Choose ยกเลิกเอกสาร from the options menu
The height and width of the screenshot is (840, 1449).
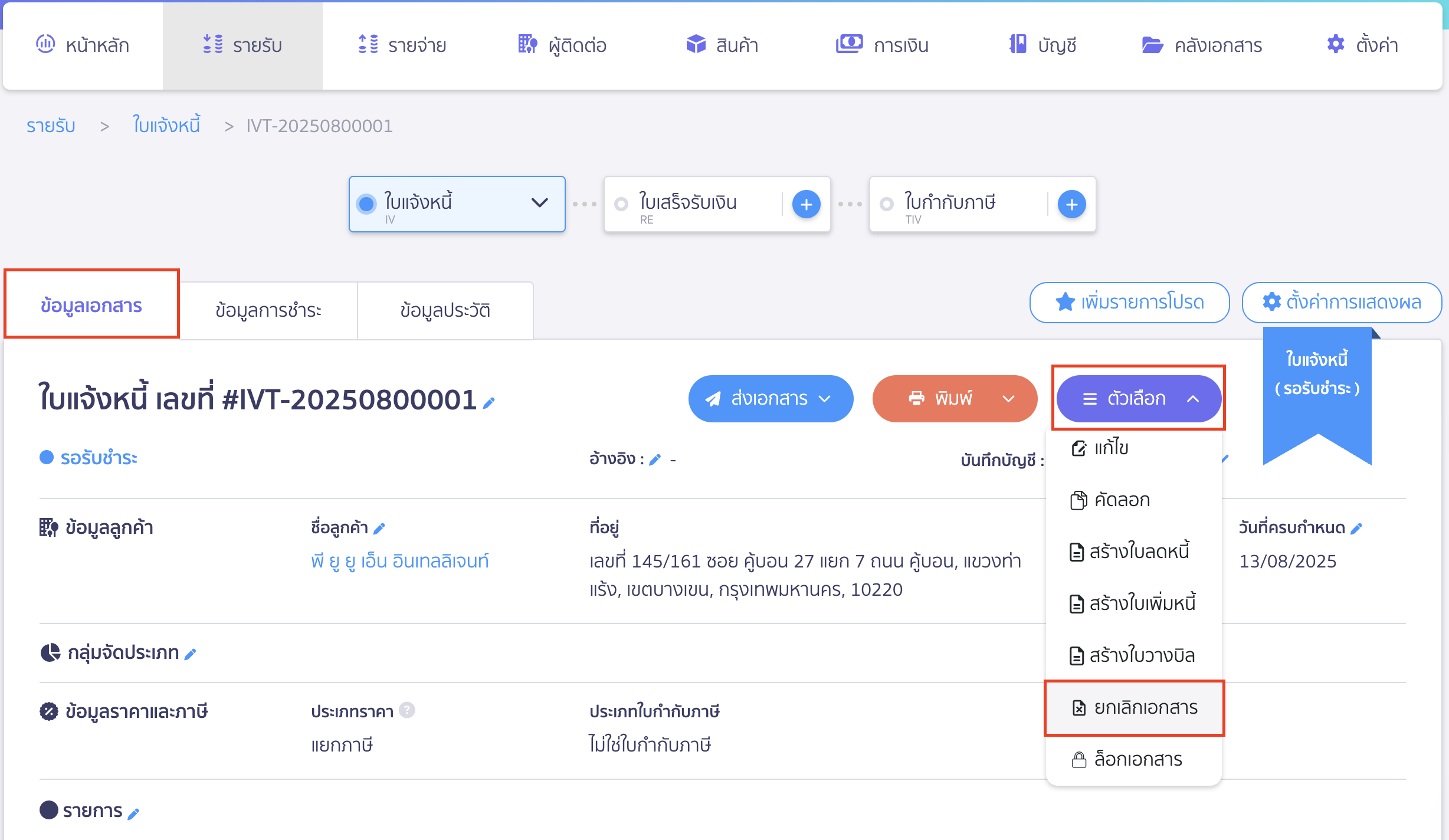pyautogui.click(x=1133, y=707)
